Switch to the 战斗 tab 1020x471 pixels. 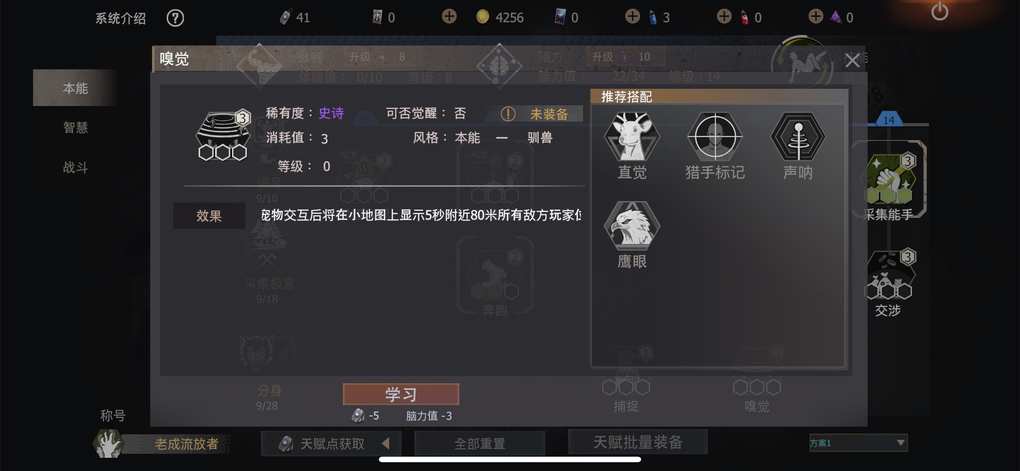[75, 168]
